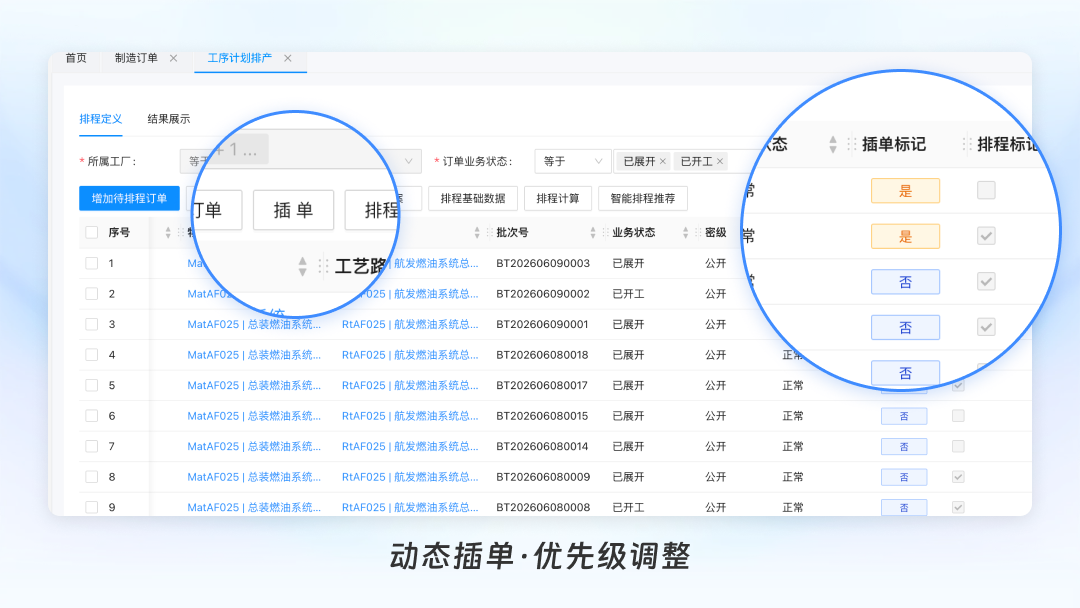Screen dimensions: 1080x608
Task: Click 排程计算 button
Action: click(x=558, y=198)
